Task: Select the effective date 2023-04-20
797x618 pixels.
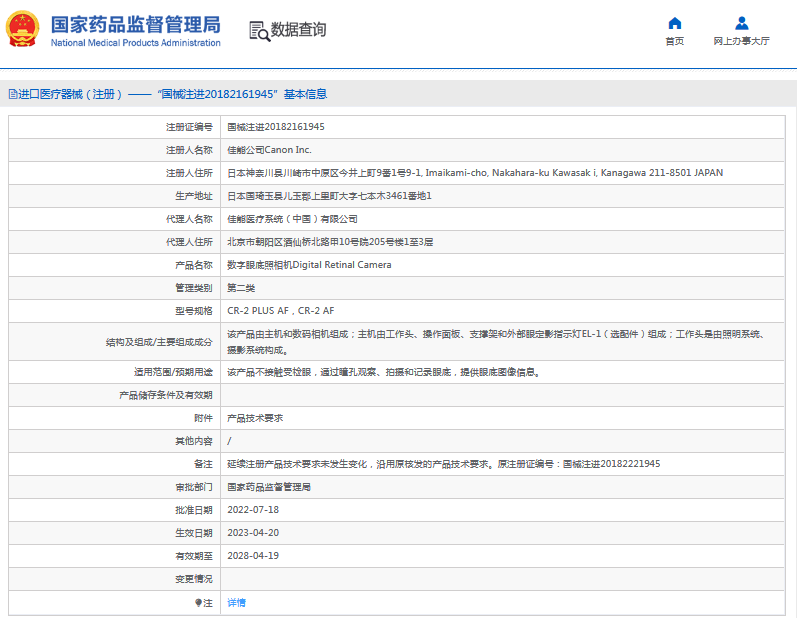Action: [253, 533]
